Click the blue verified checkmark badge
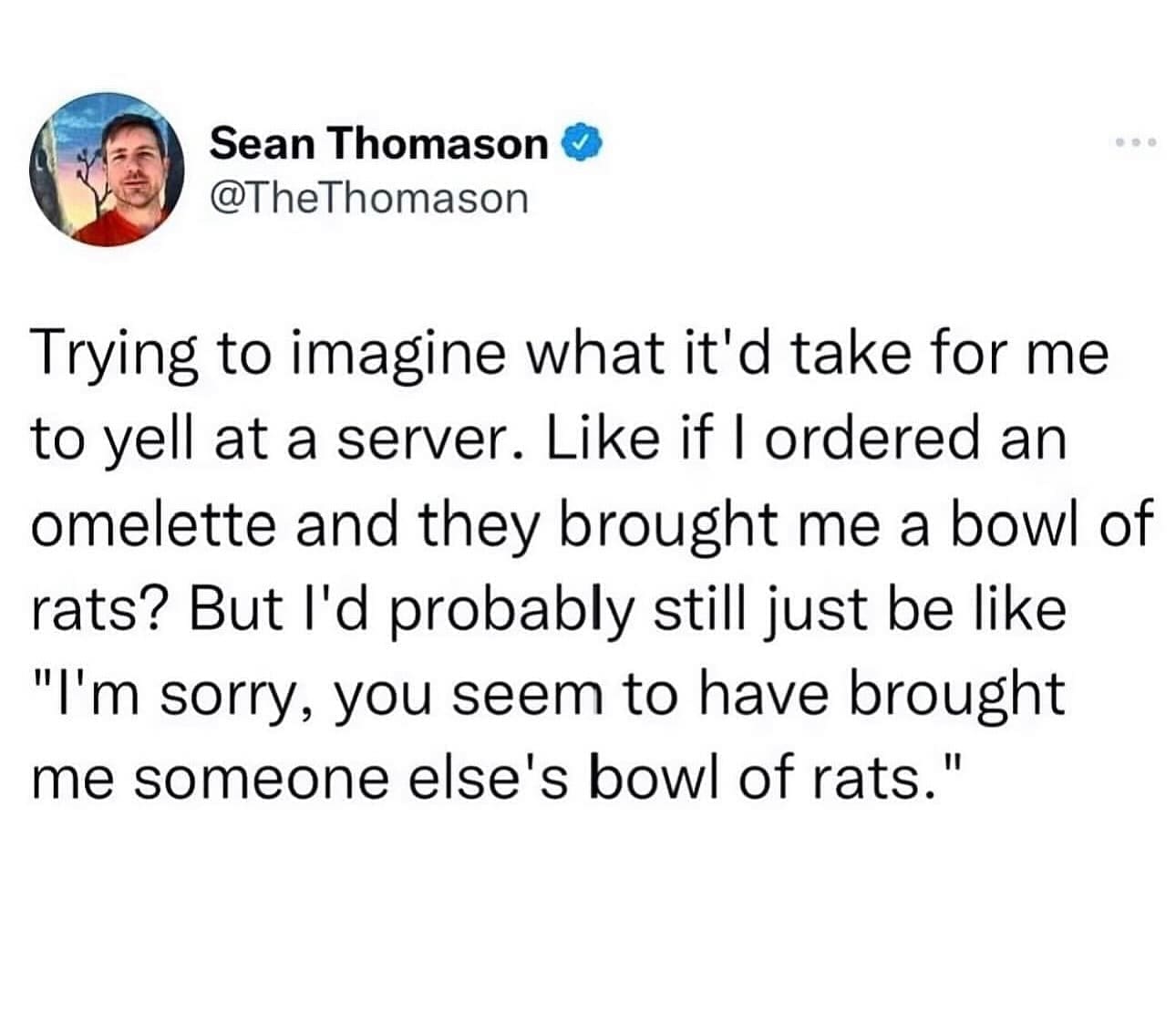 click(584, 142)
